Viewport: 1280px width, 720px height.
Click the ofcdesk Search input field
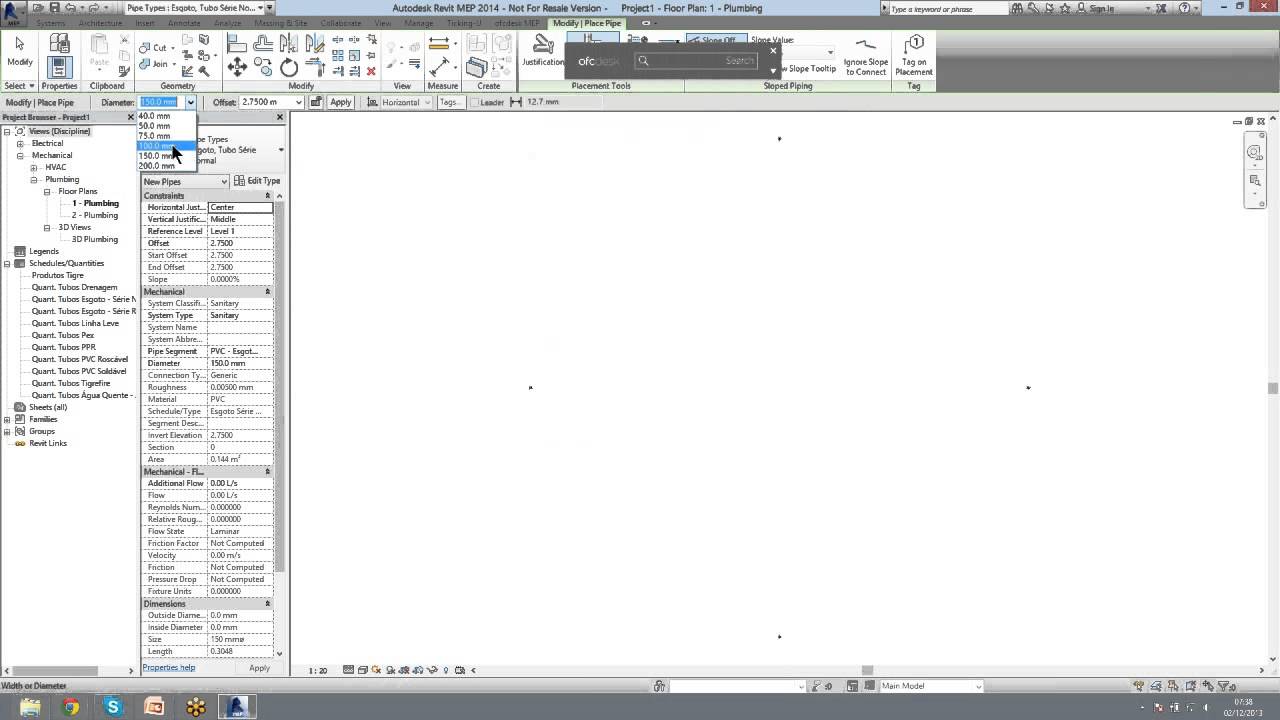point(696,61)
